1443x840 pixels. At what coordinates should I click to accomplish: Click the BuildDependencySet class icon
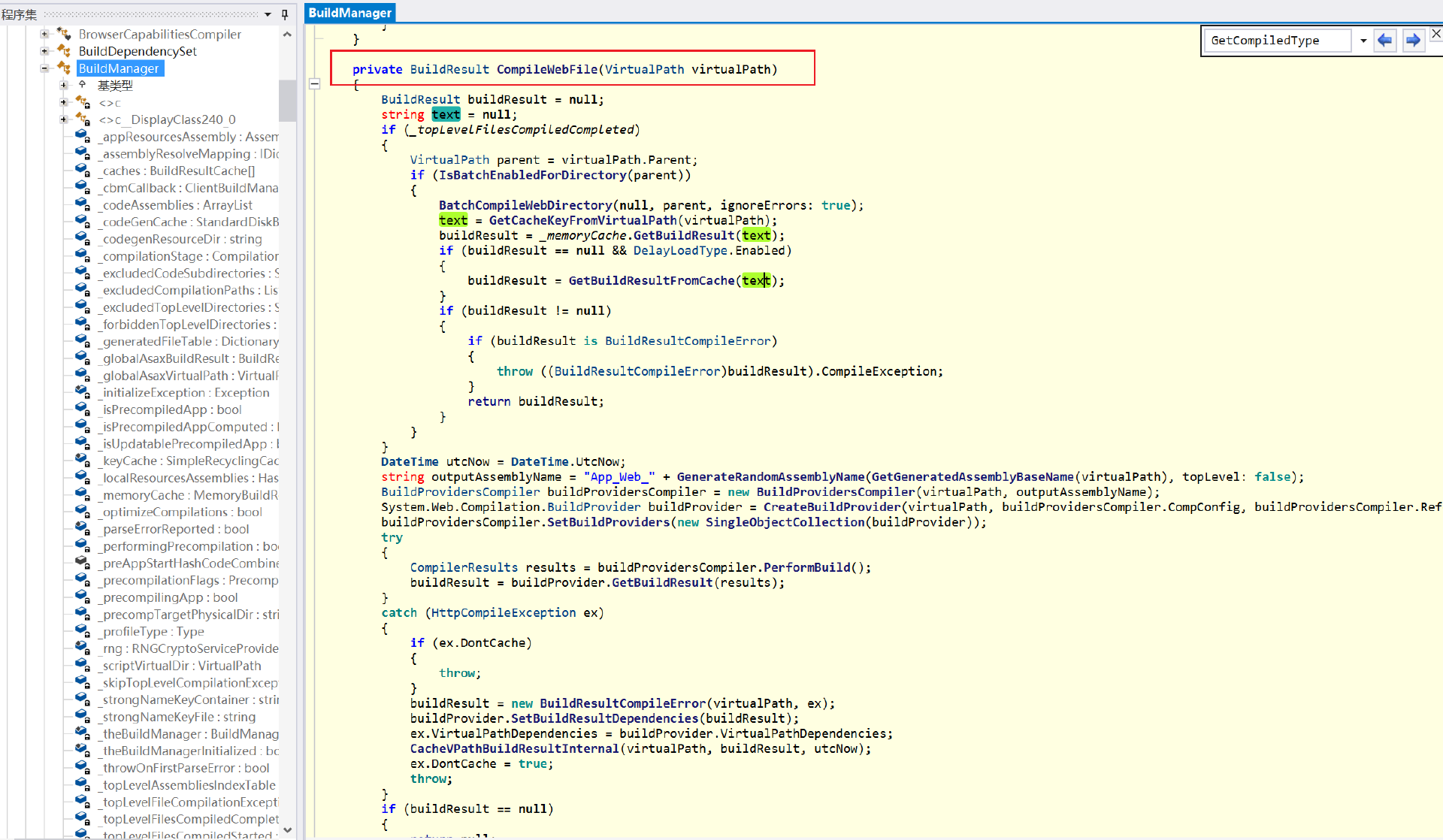pyautogui.click(x=65, y=51)
